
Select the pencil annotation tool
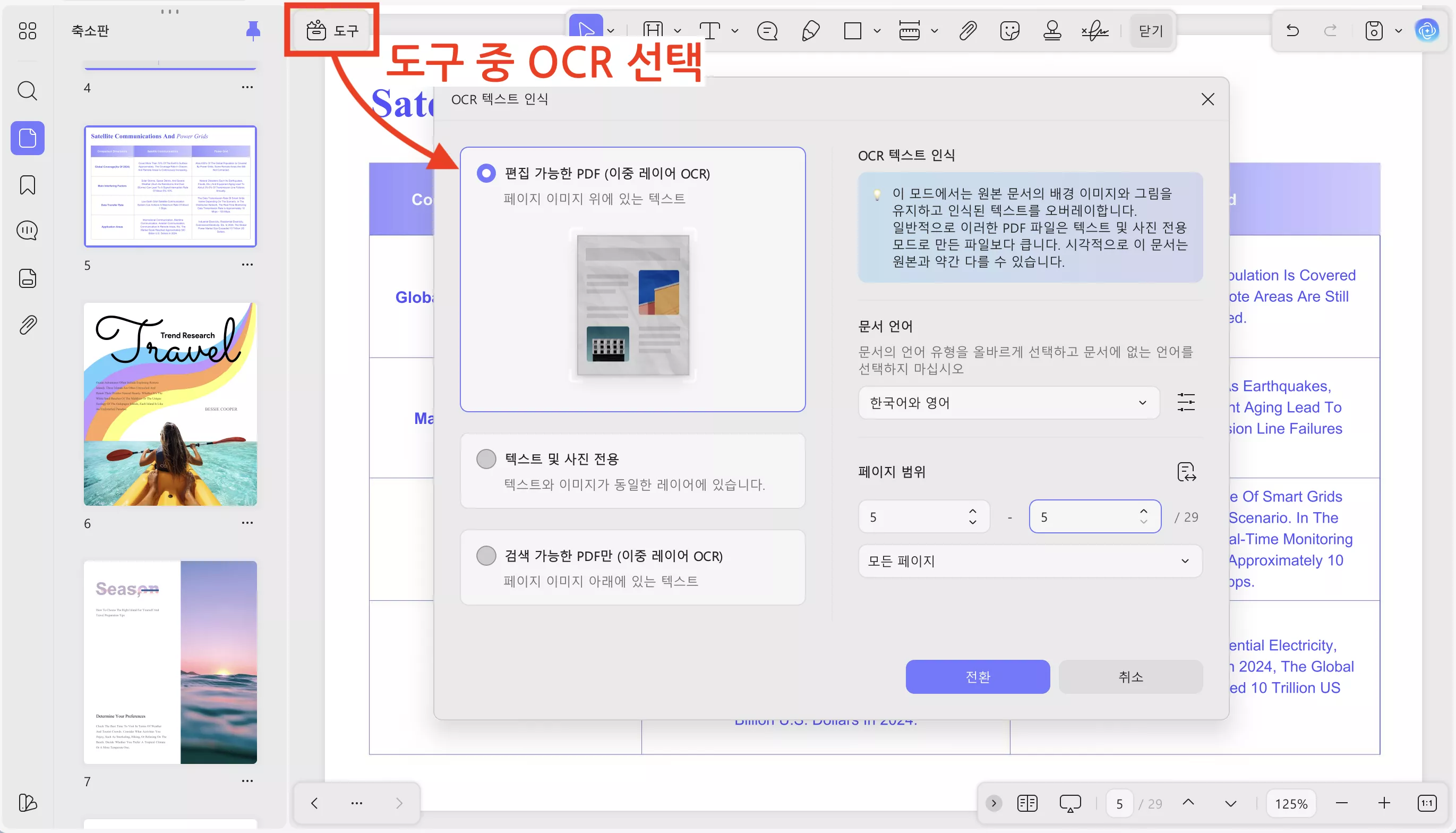point(810,31)
